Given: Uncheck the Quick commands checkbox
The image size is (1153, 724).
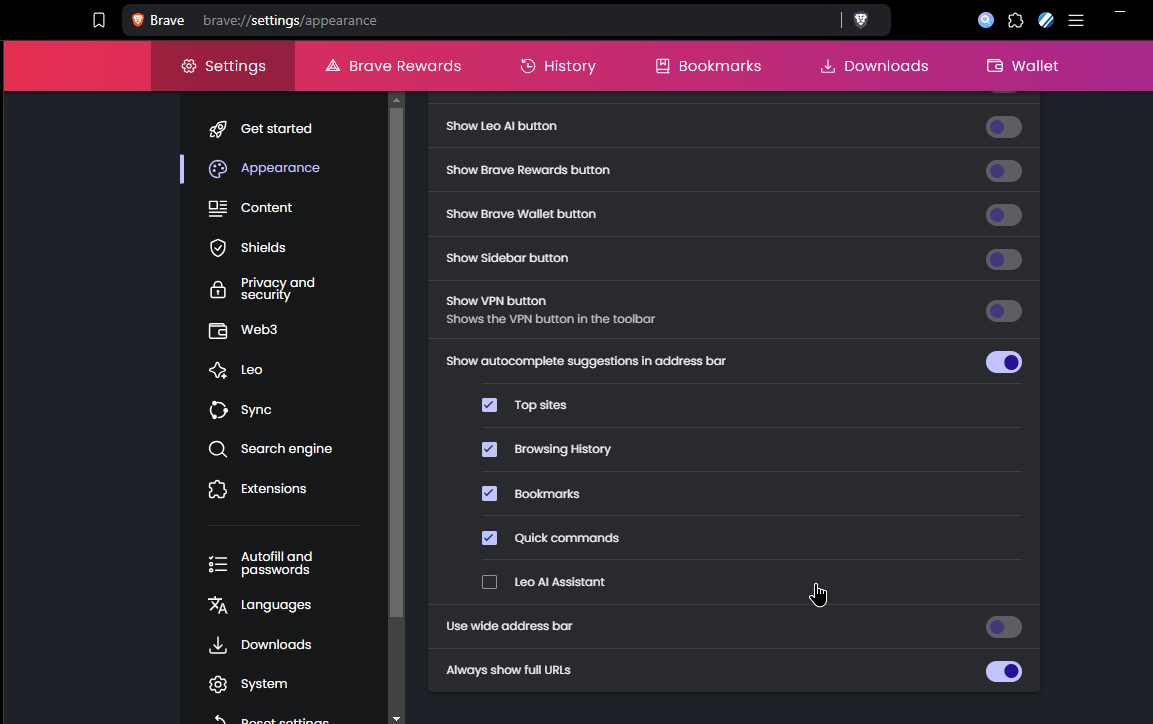Looking at the screenshot, I should pos(489,538).
